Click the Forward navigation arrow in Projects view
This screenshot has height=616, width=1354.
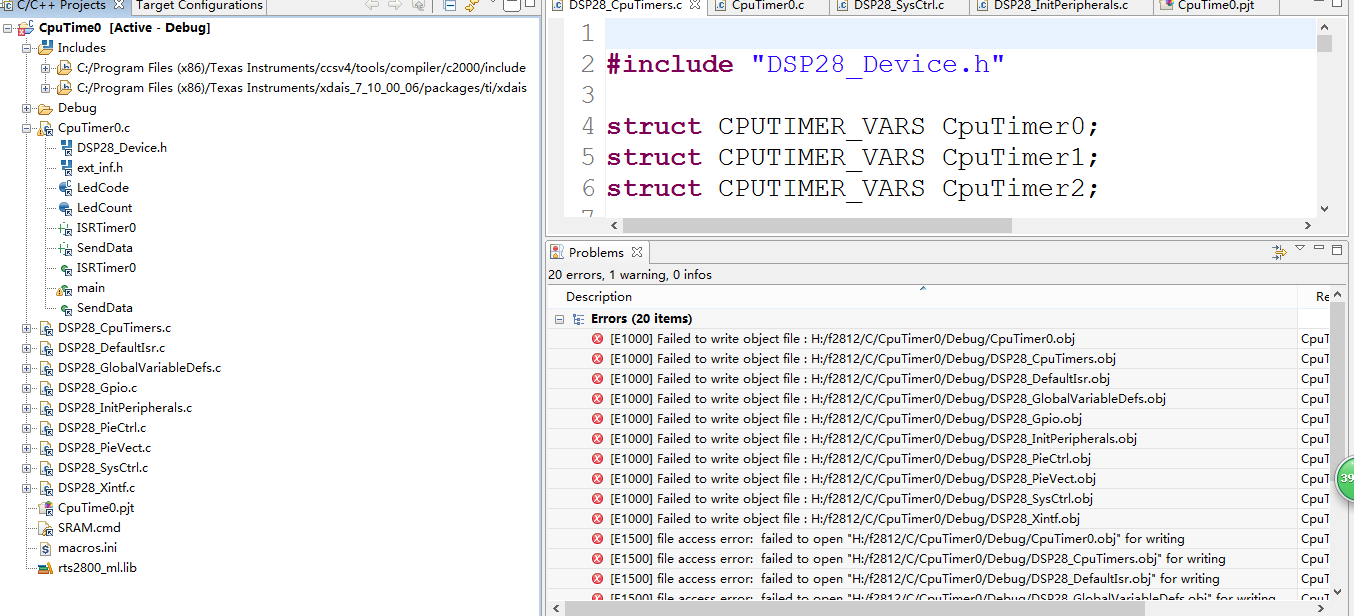395,5
